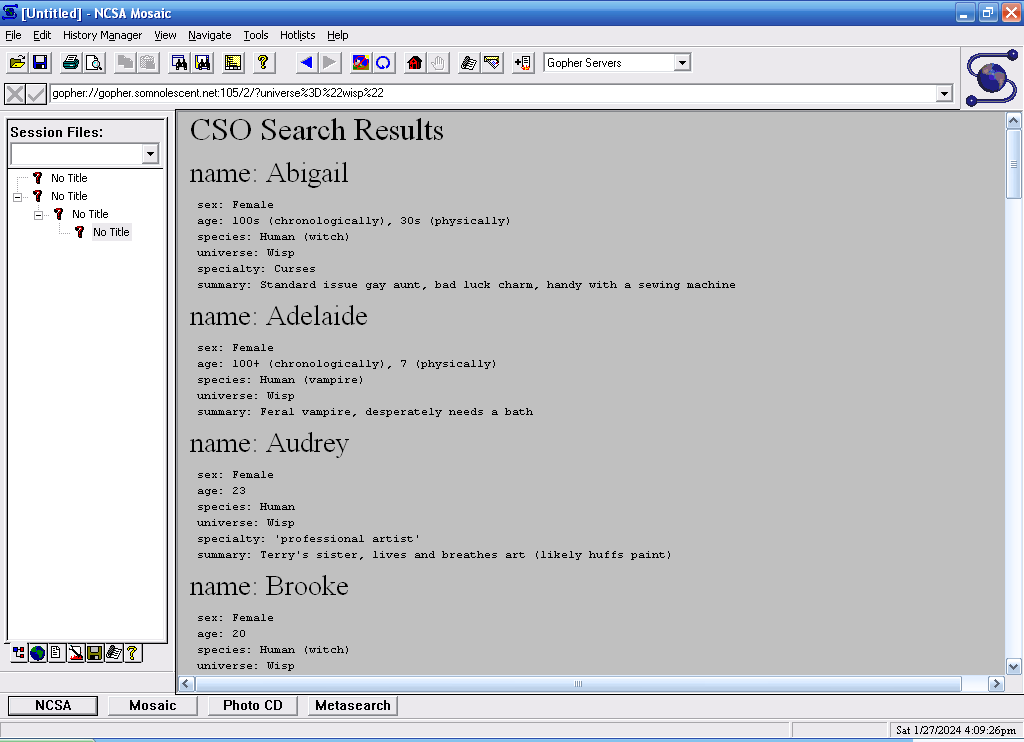1024x742 pixels.
Task: Click the Photo CD button
Action: [x=252, y=706]
